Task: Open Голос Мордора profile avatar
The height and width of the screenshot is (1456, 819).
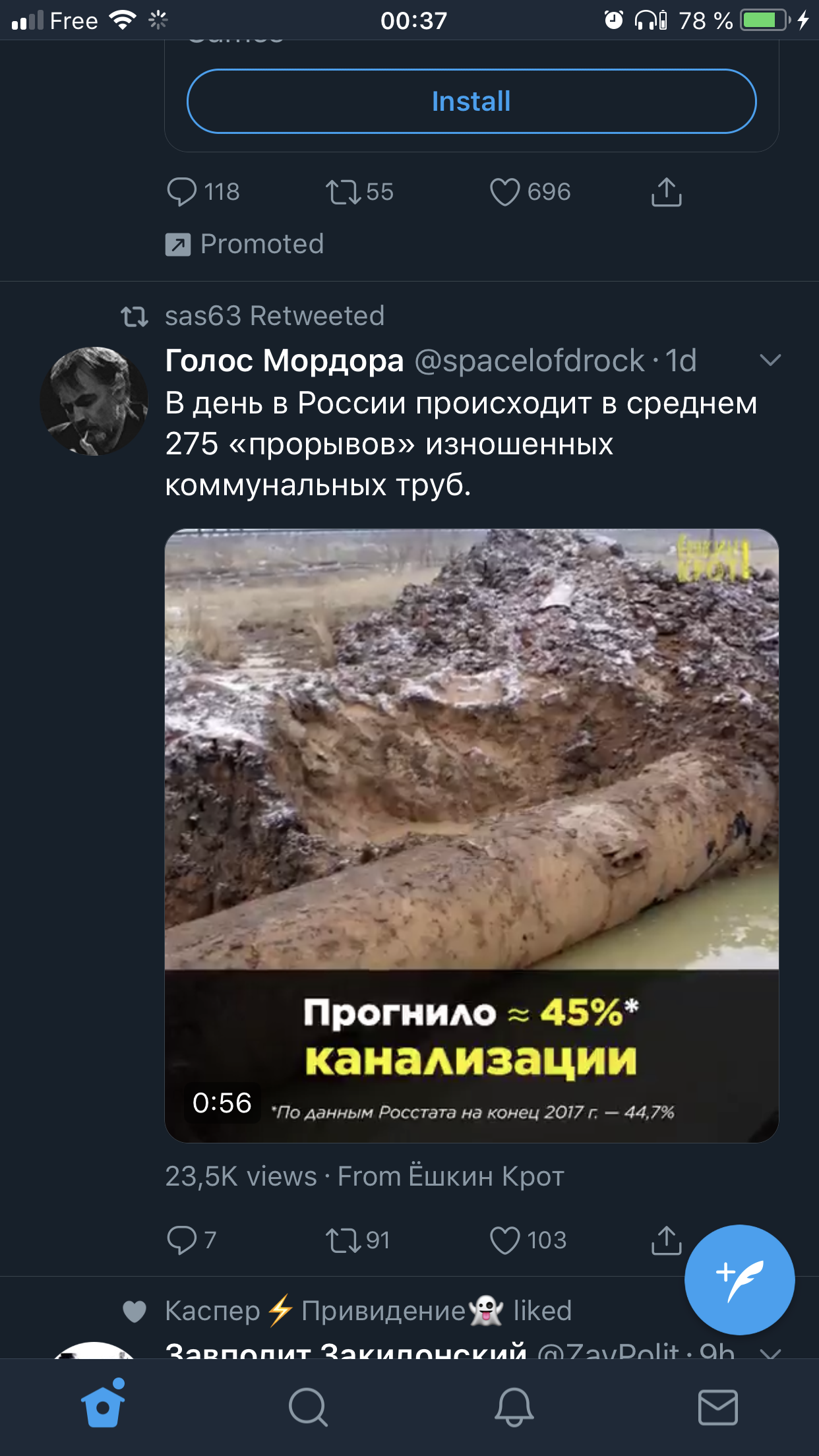Action: pyautogui.click(x=94, y=401)
